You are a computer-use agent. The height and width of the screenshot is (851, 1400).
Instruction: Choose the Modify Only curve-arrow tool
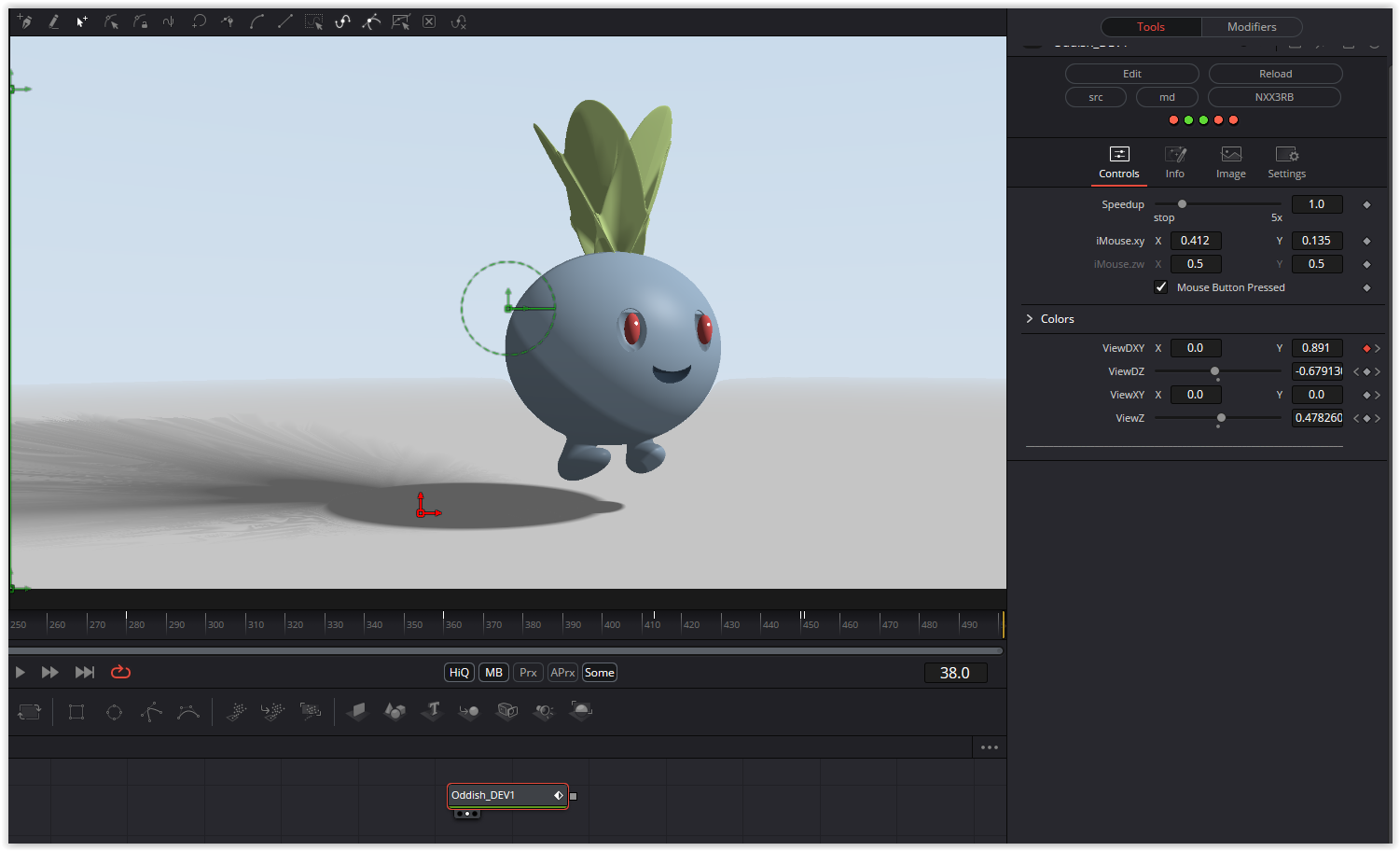[x=111, y=21]
